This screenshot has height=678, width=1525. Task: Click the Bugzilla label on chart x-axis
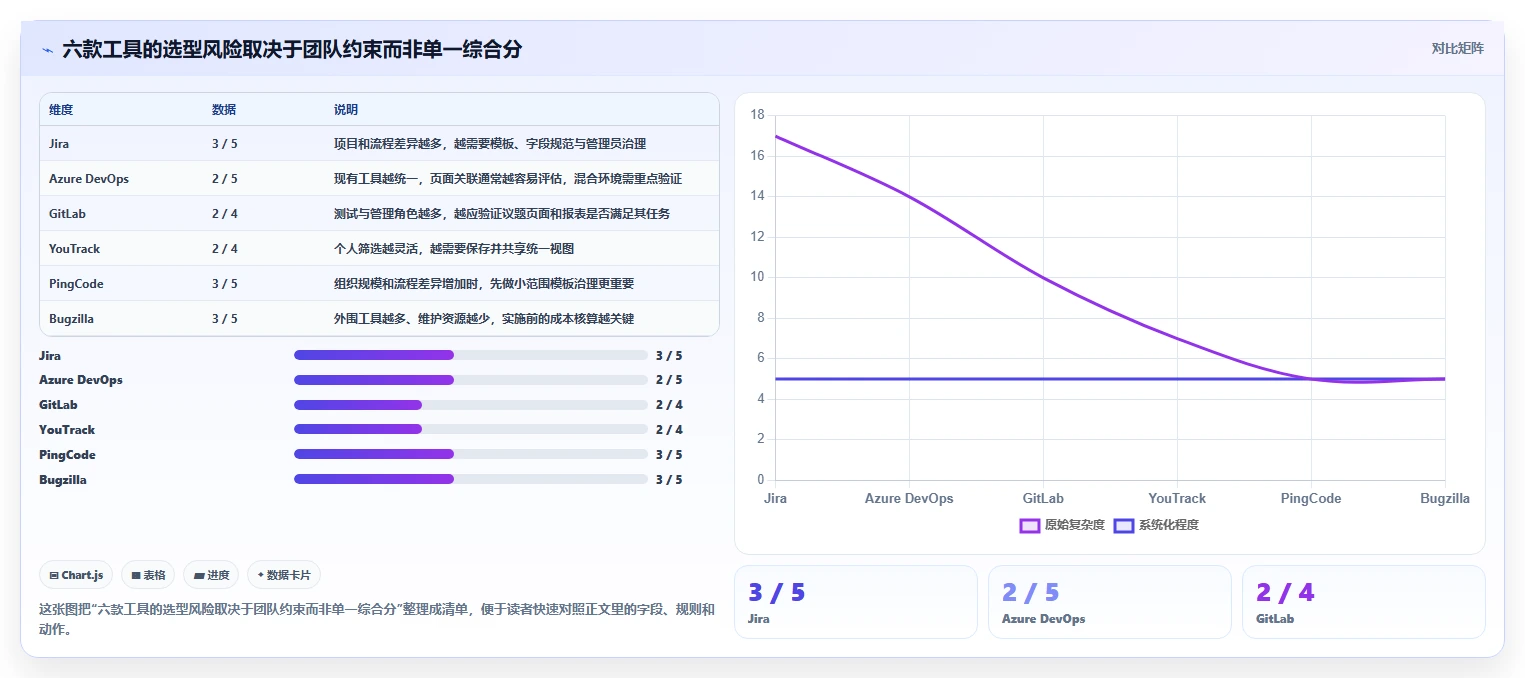tap(1445, 498)
